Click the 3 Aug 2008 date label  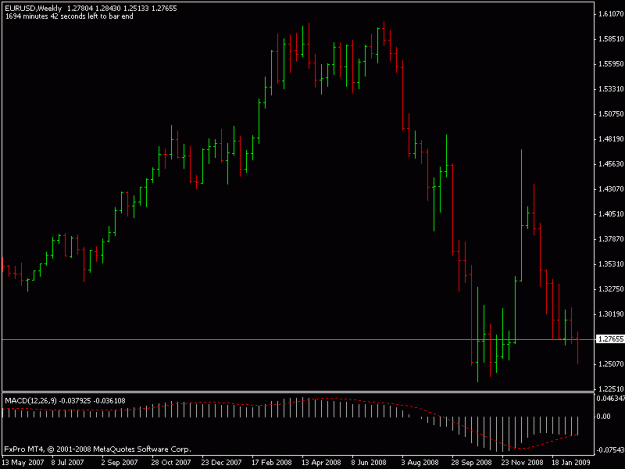420,463
